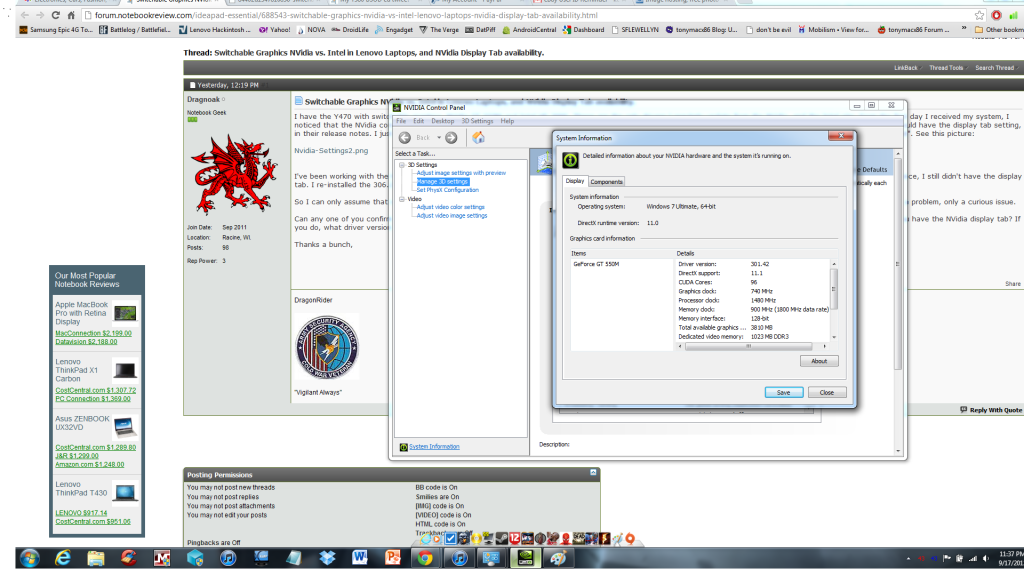Open MacConnection $2,199.00 price link

click(93, 333)
